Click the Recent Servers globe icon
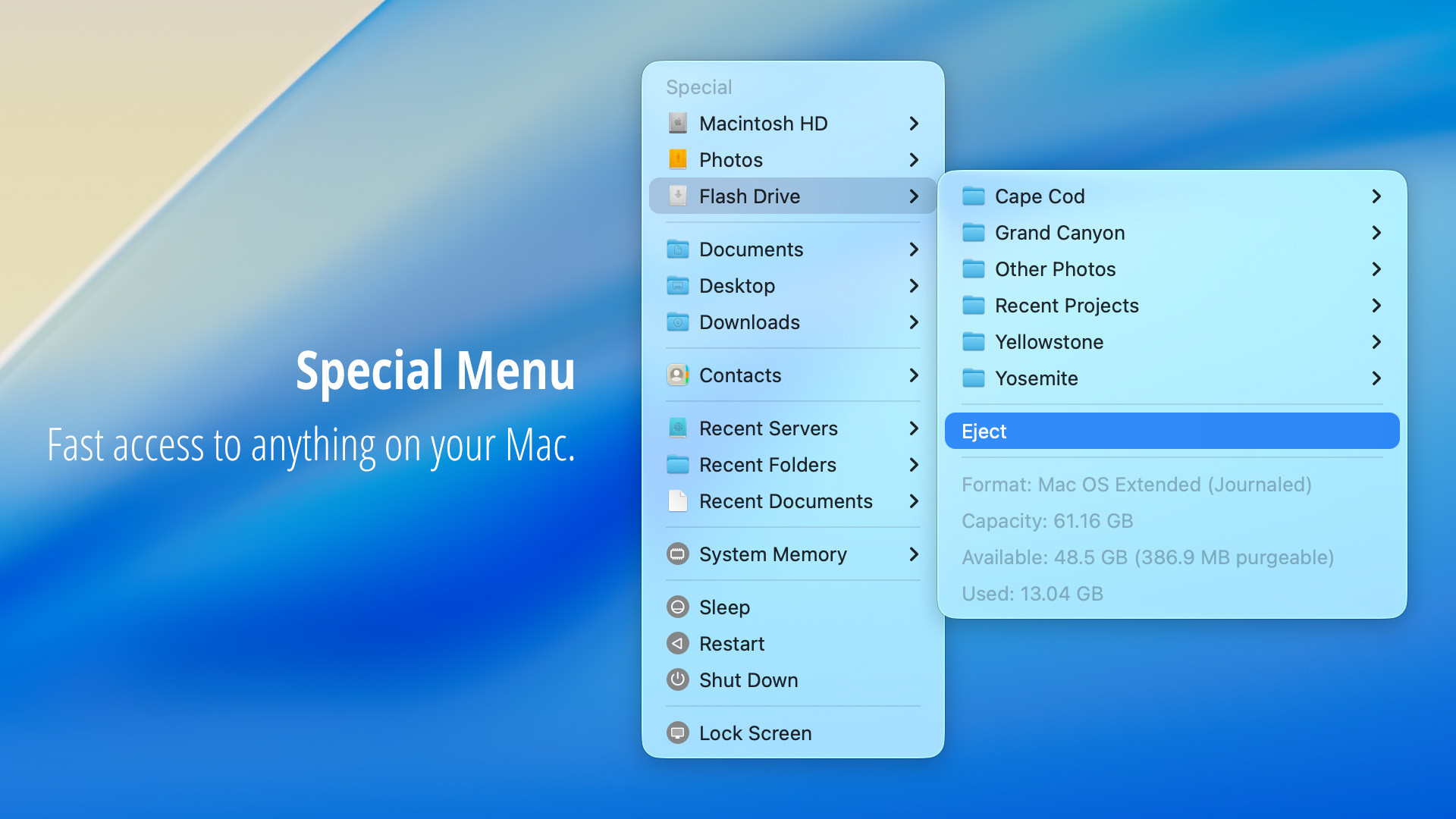 point(678,428)
